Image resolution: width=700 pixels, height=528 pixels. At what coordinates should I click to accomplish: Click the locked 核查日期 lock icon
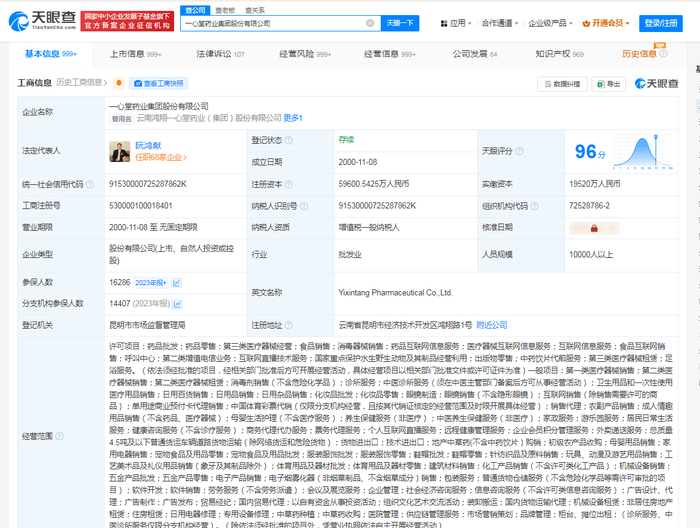tap(575, 227)
